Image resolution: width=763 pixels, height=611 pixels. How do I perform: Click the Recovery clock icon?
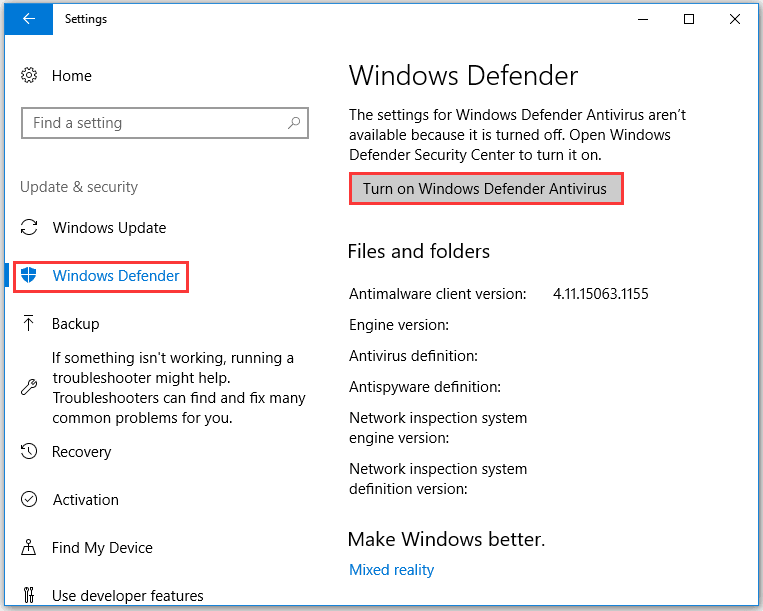[x=29, y=451]
